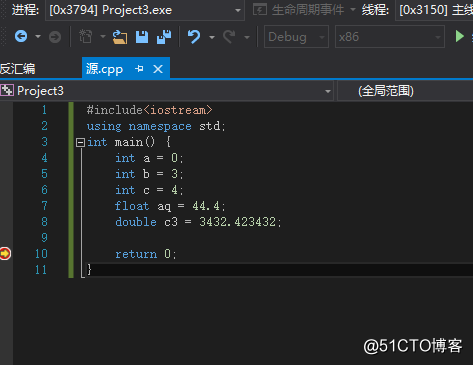The width and height of the screenshot is (473, 365).
Task: Click the 生命周期事件 lifecycle events icon
Action: (x=260, y=10)
